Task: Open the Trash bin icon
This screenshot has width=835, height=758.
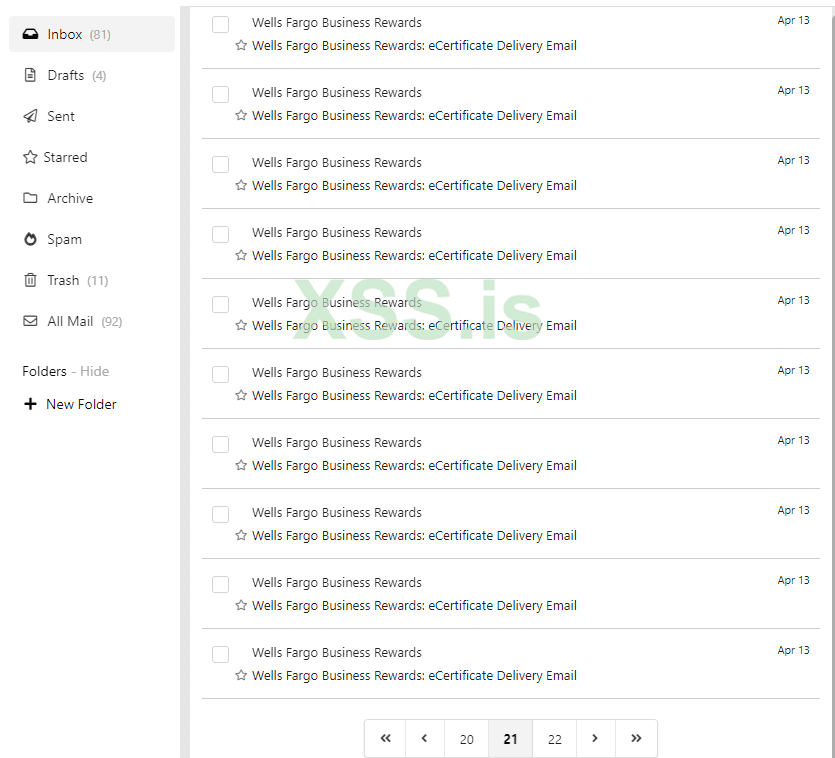Action: pyautogui.click(x=30, y=280)
